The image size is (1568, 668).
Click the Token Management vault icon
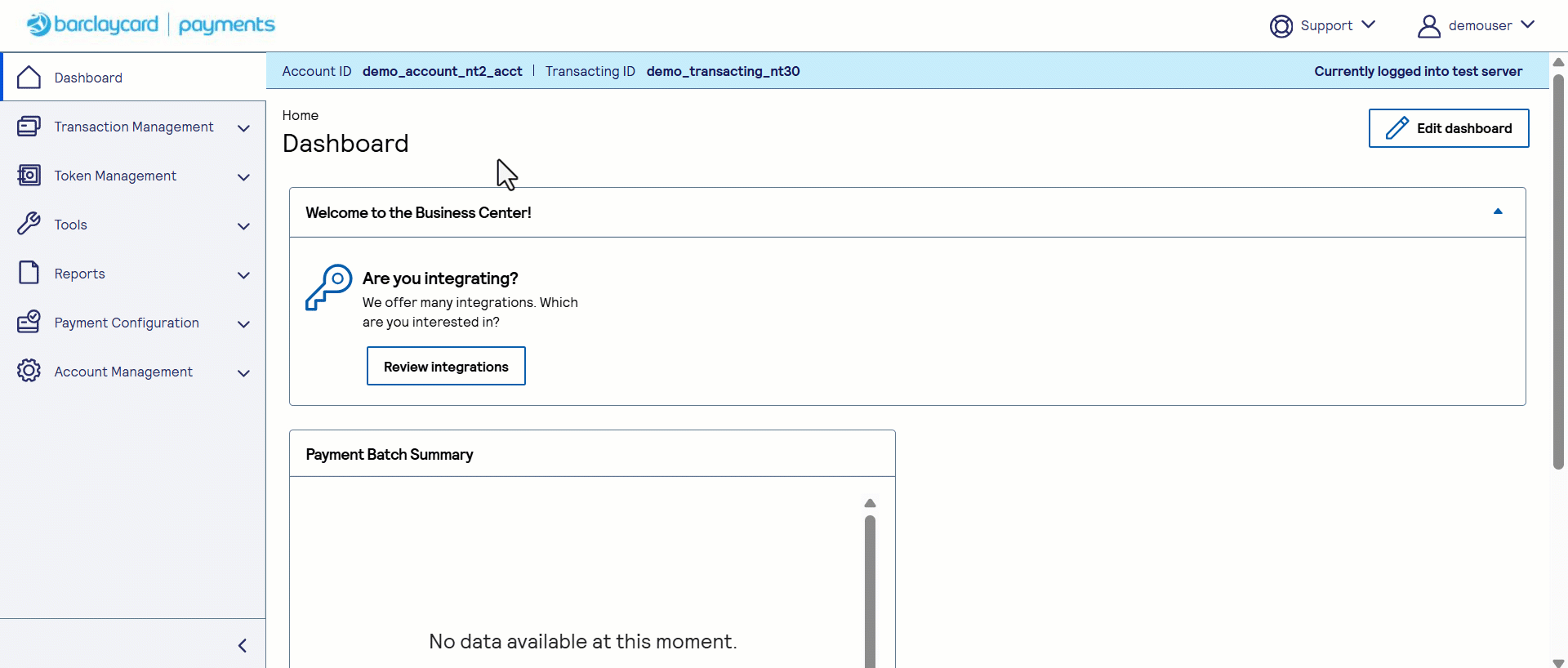tap(29, 176)
